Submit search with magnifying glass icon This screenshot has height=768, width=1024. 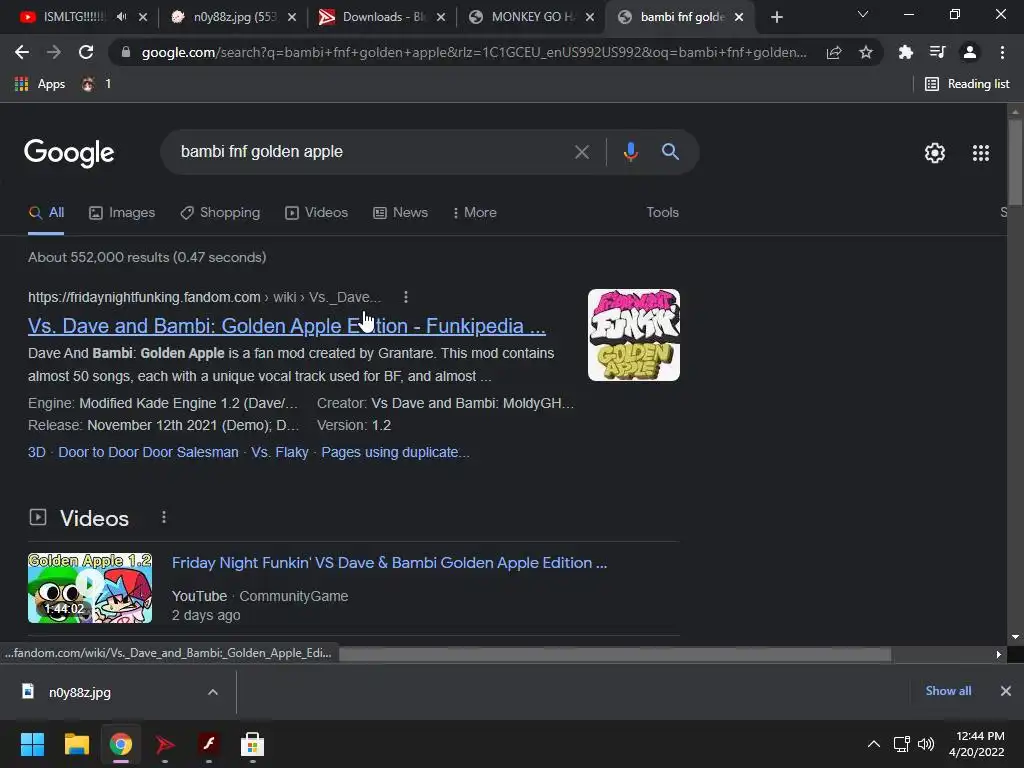click(670, 152)
